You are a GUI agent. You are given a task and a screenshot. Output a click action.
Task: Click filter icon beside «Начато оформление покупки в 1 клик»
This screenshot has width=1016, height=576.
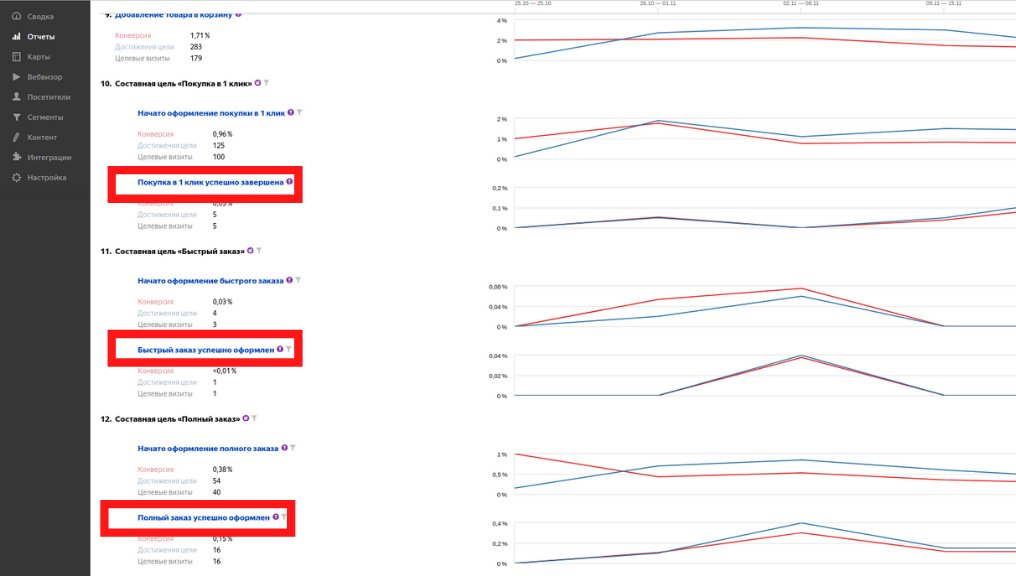click(299, 113)
